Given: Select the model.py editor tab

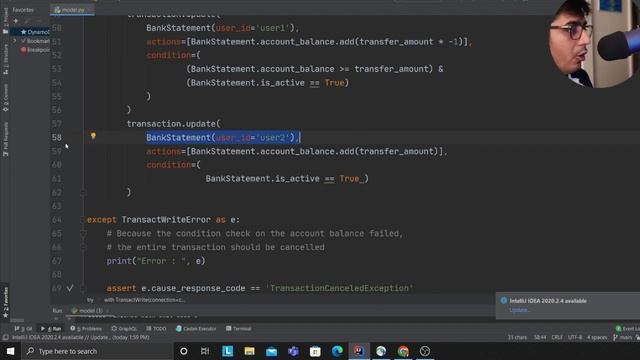Looking at the screenshot, I should 72,10.
